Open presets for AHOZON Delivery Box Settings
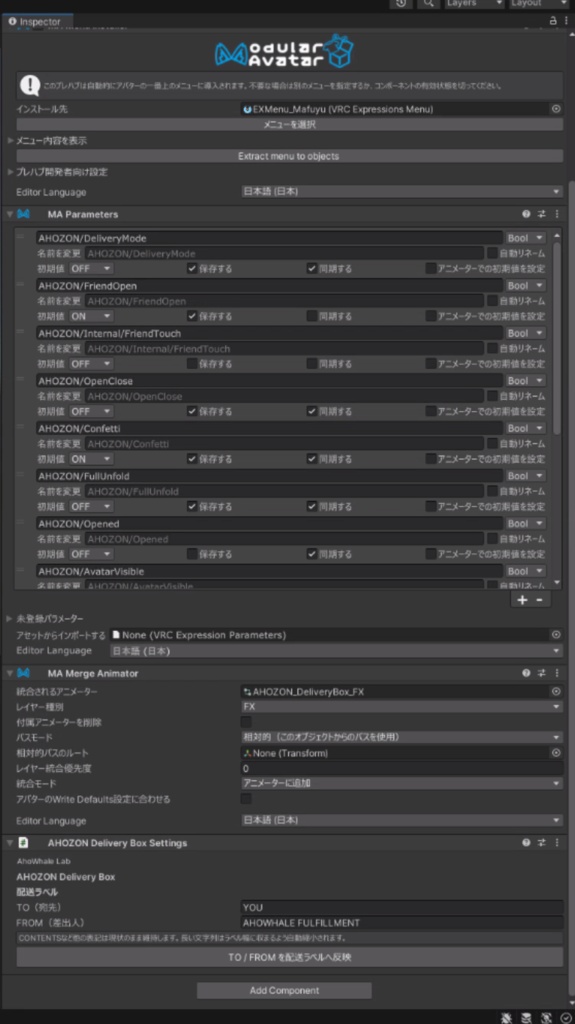Image resolution: width=575 pixels, height=1024 pixels. pyautogui.click(x=542, y=843)
